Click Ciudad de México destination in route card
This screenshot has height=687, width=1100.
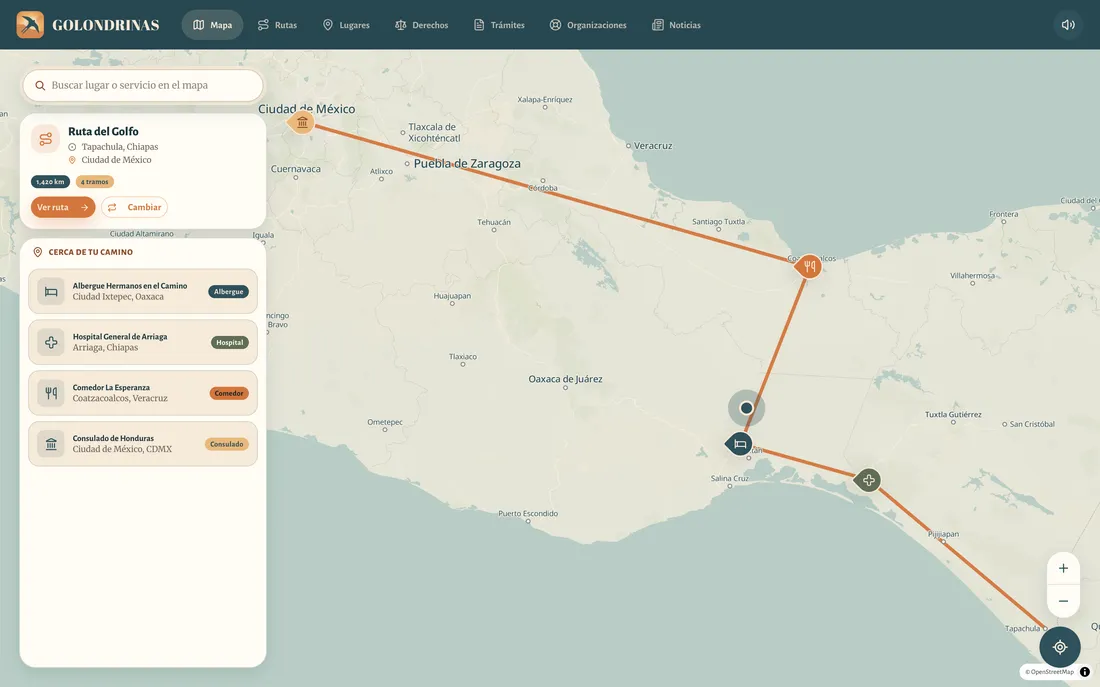tap(116, 160)
